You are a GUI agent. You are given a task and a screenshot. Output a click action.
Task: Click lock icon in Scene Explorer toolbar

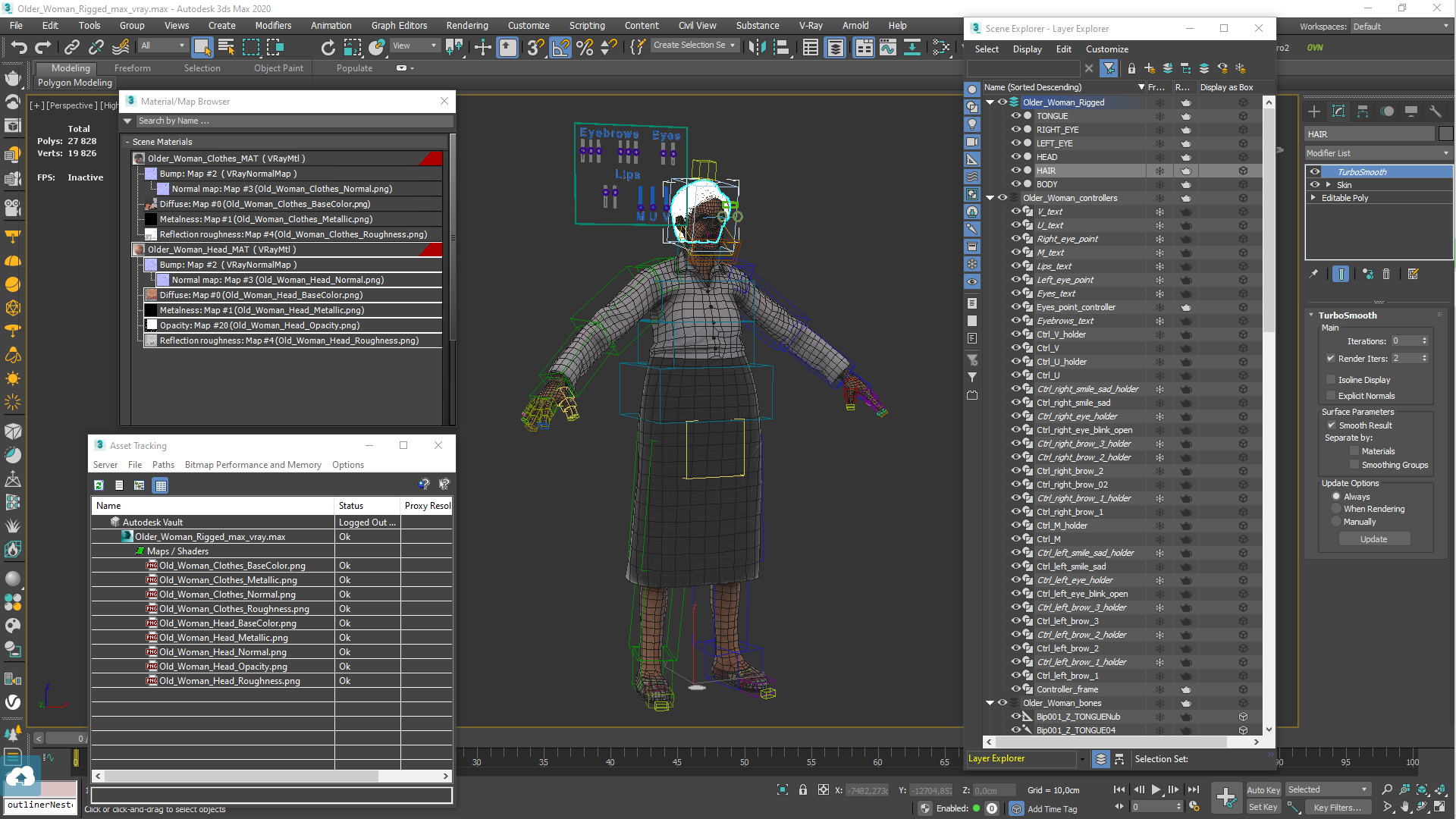click(x=1131, y=68)
